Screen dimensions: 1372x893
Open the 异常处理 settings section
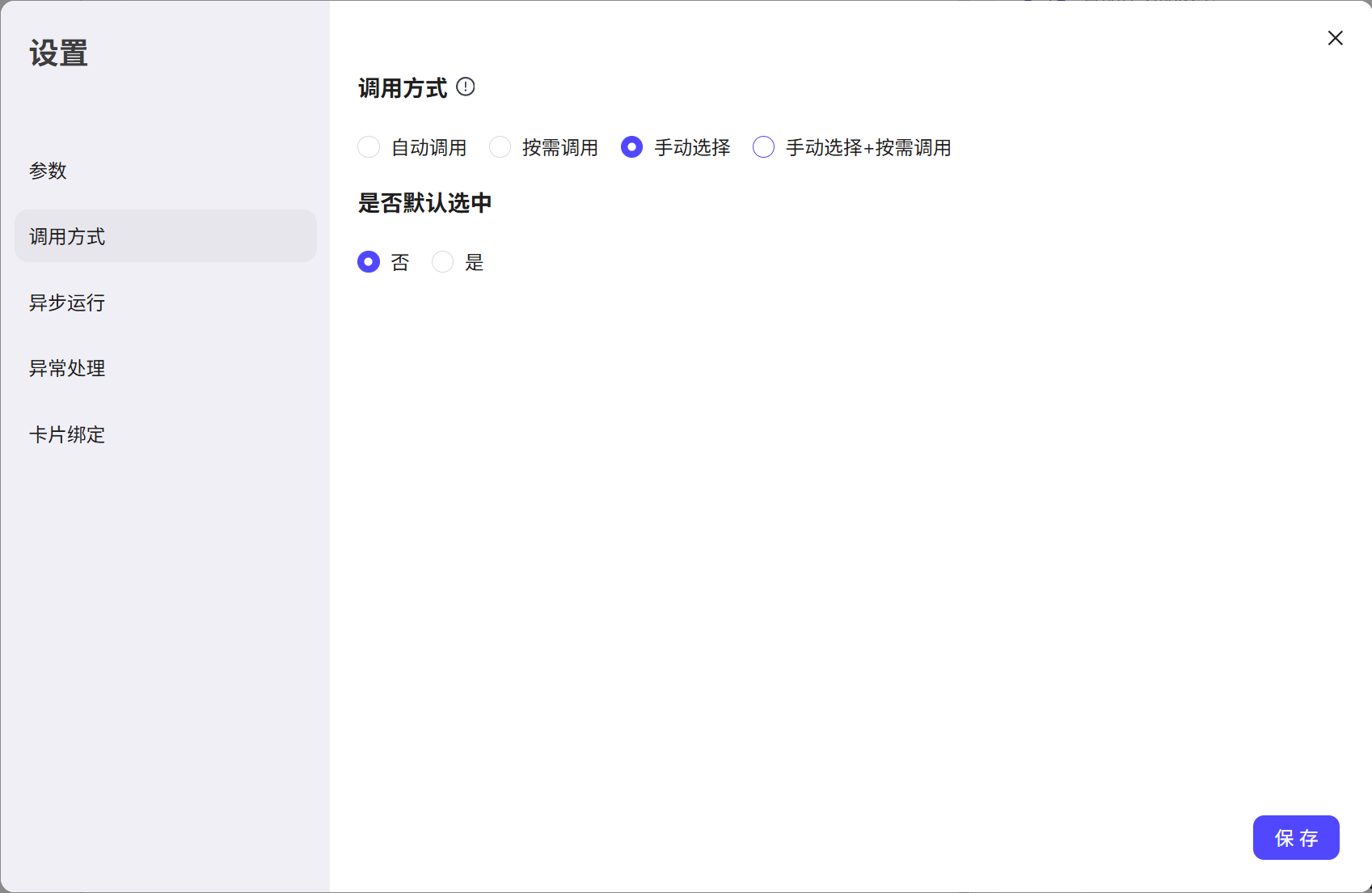pyautogui.click(x=67, y=368)
